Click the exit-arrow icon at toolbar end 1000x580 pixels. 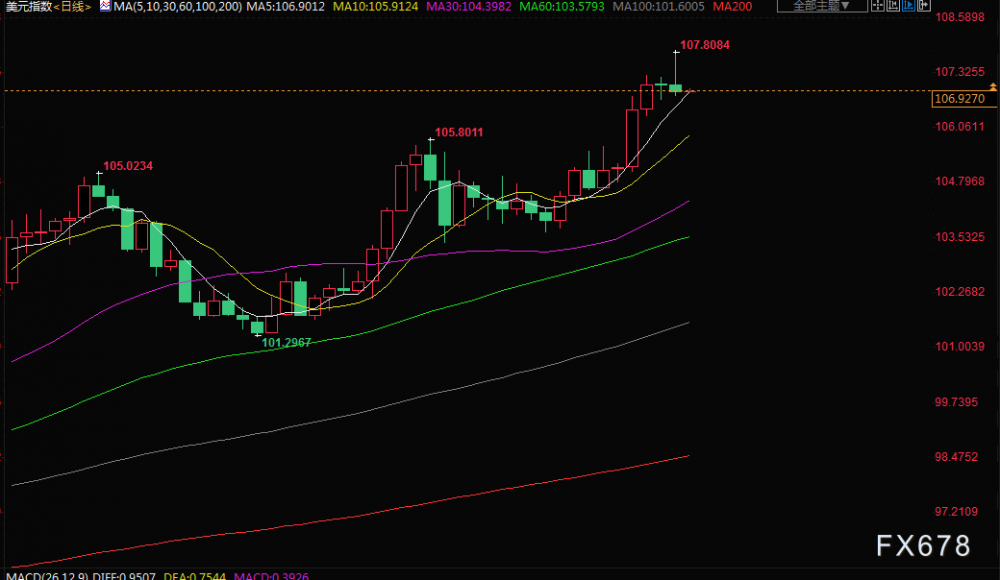coord(924,5)
